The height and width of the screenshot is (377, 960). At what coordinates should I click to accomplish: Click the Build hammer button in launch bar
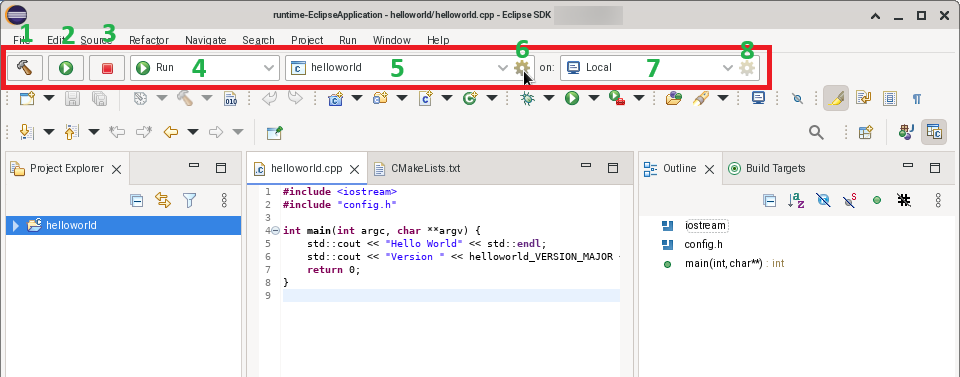tap(24, 67)
